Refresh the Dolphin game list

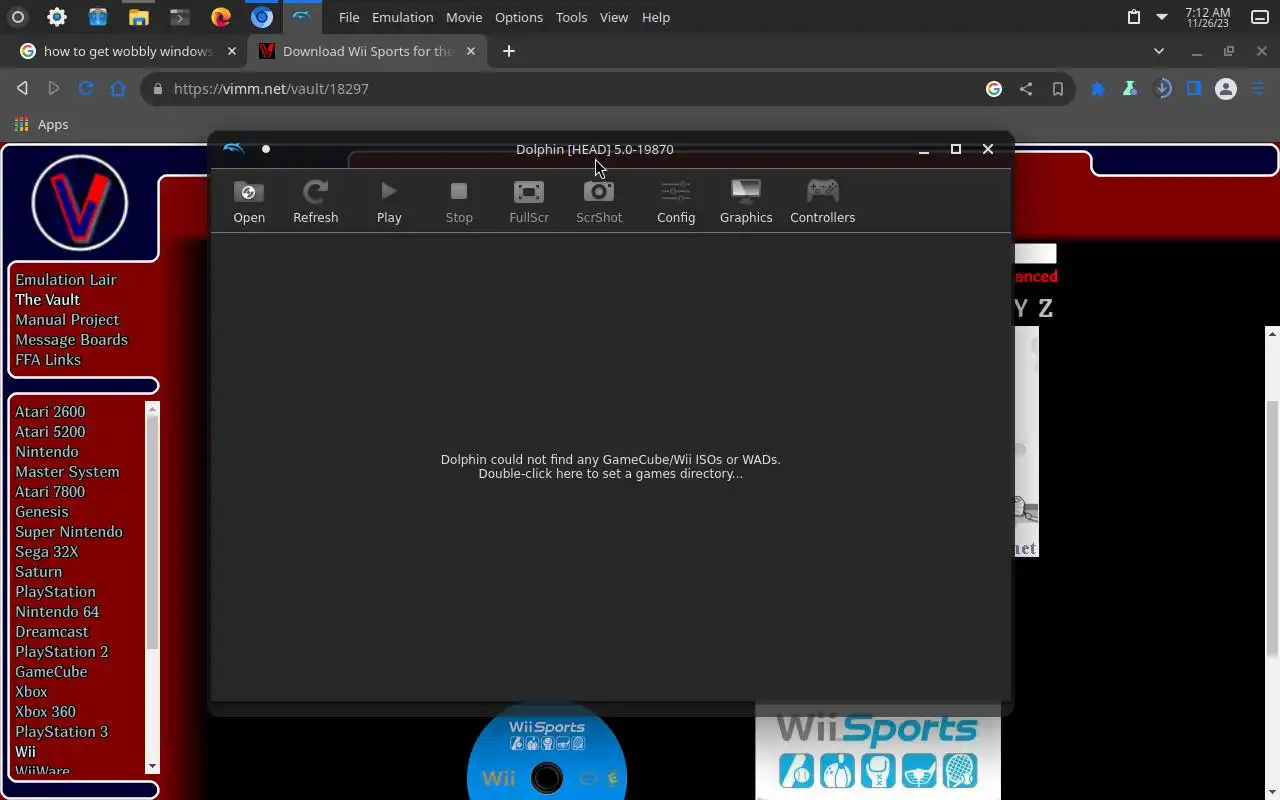click(x=315, y=201)
